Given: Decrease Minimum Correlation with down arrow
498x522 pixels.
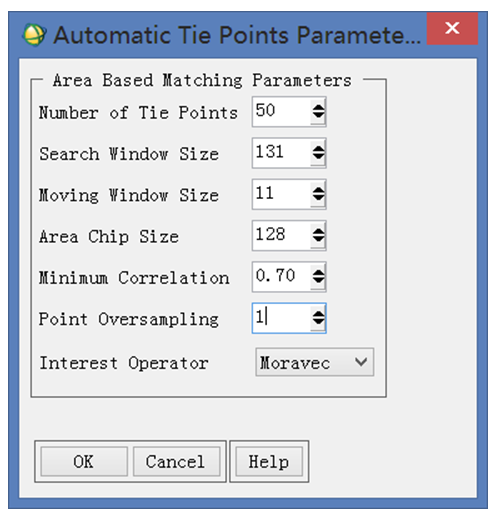Looking at the screenshot, I should tap(318, 282).
